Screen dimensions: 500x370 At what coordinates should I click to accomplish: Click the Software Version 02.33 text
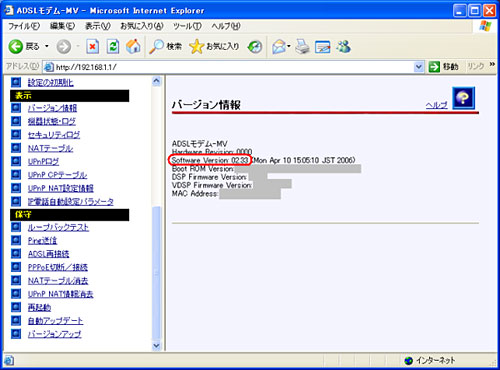click(x=210, y=160)
